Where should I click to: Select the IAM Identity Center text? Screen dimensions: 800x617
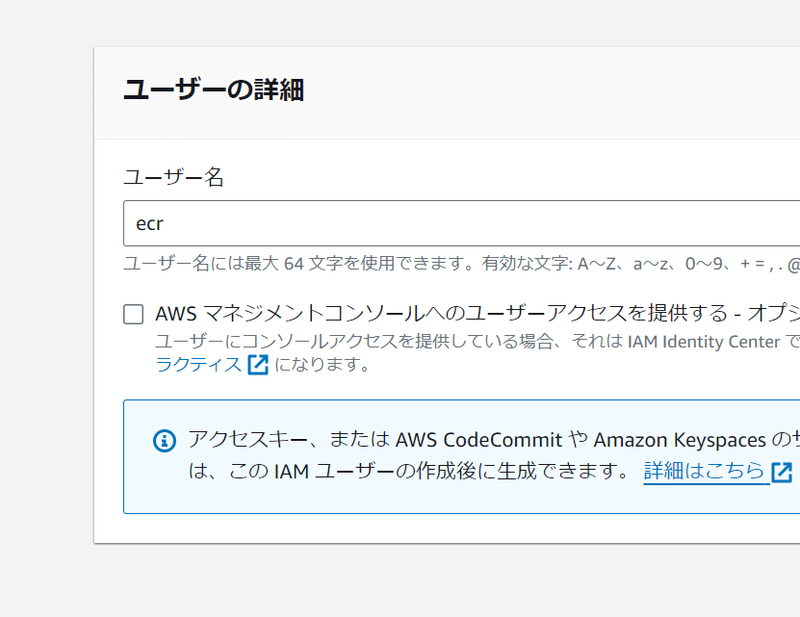tap(703, 341)
